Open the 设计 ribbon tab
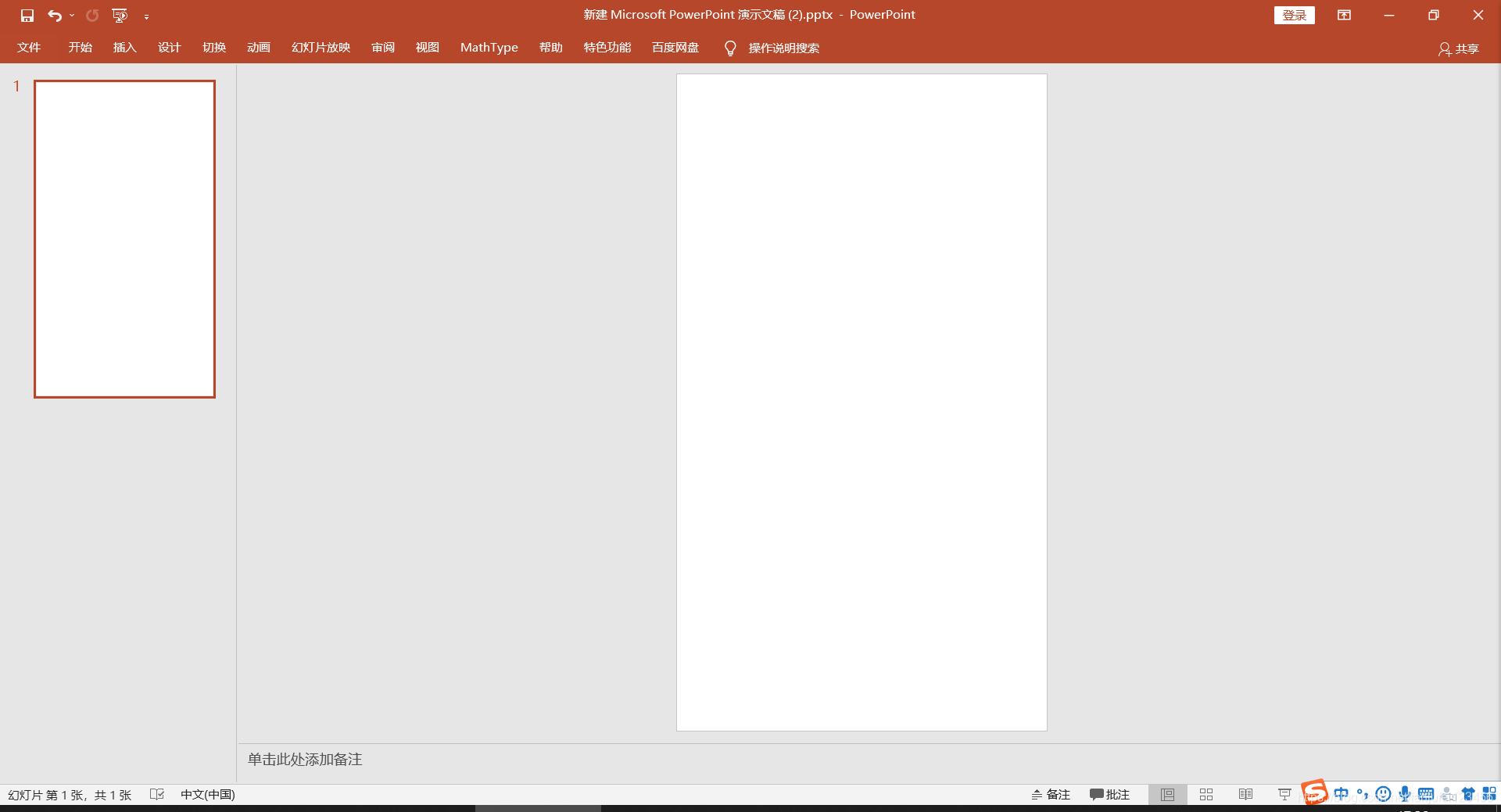This screenshot has height=812, width=1501. tap(170, 48)
